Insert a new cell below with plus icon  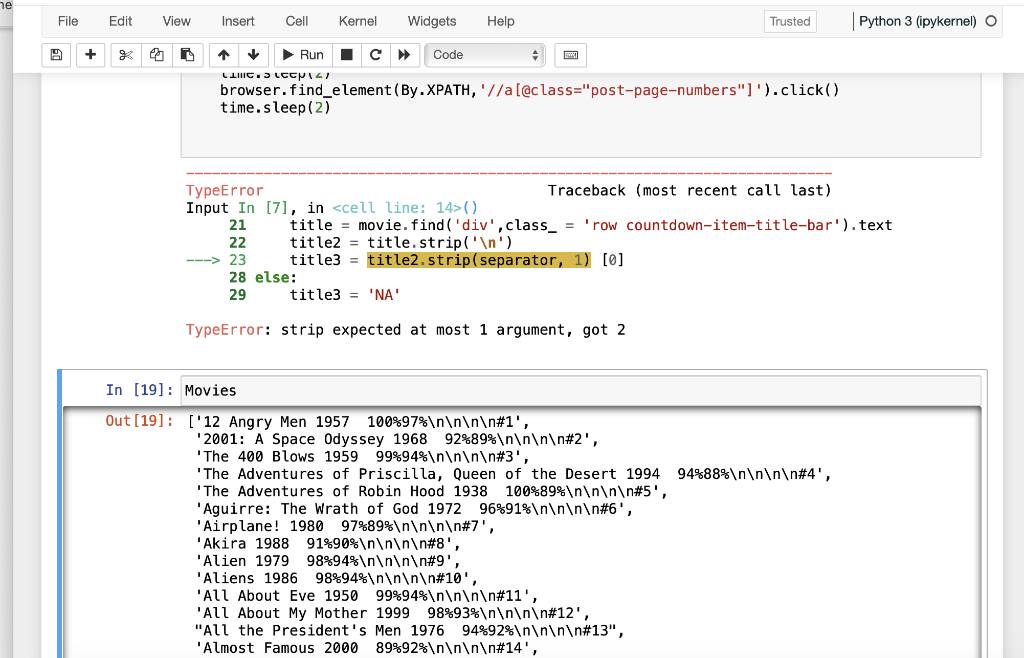point(90,55)
